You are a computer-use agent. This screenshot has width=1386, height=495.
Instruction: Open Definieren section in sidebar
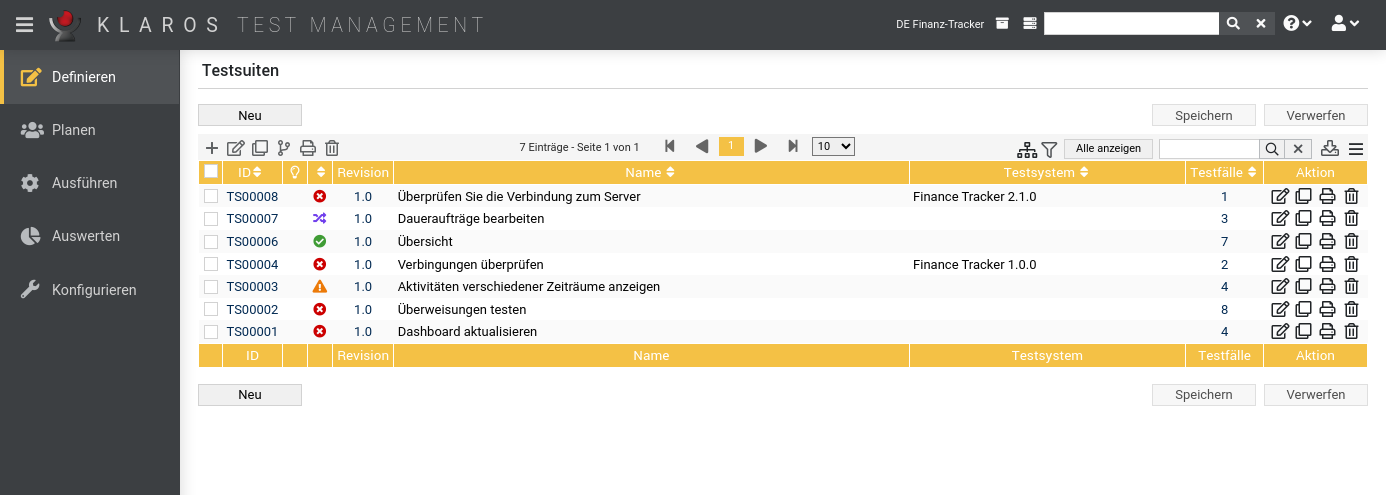pyautogui.click(x=90, y=77)
